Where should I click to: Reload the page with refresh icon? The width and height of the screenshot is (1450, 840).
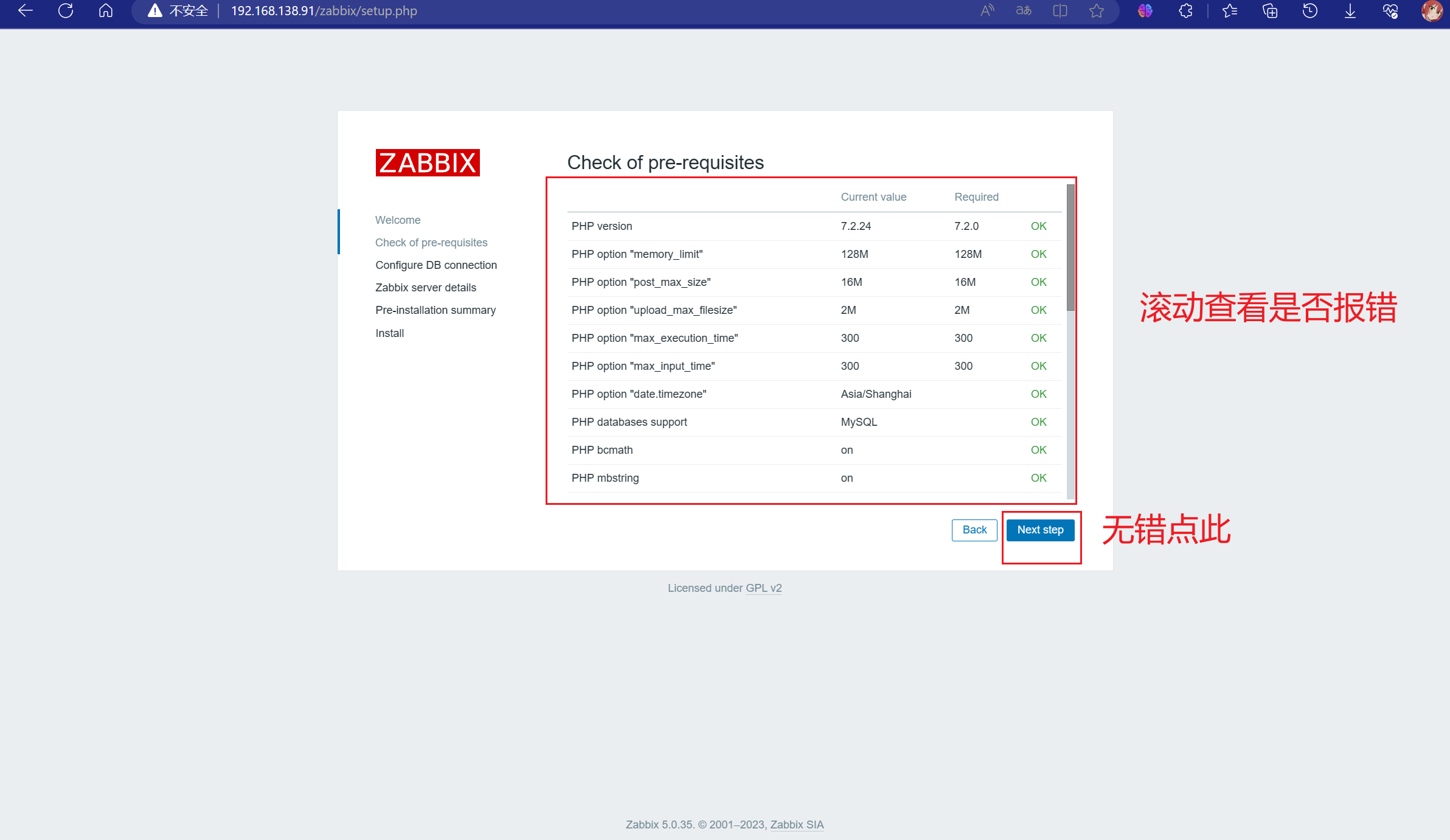(66, 11)
